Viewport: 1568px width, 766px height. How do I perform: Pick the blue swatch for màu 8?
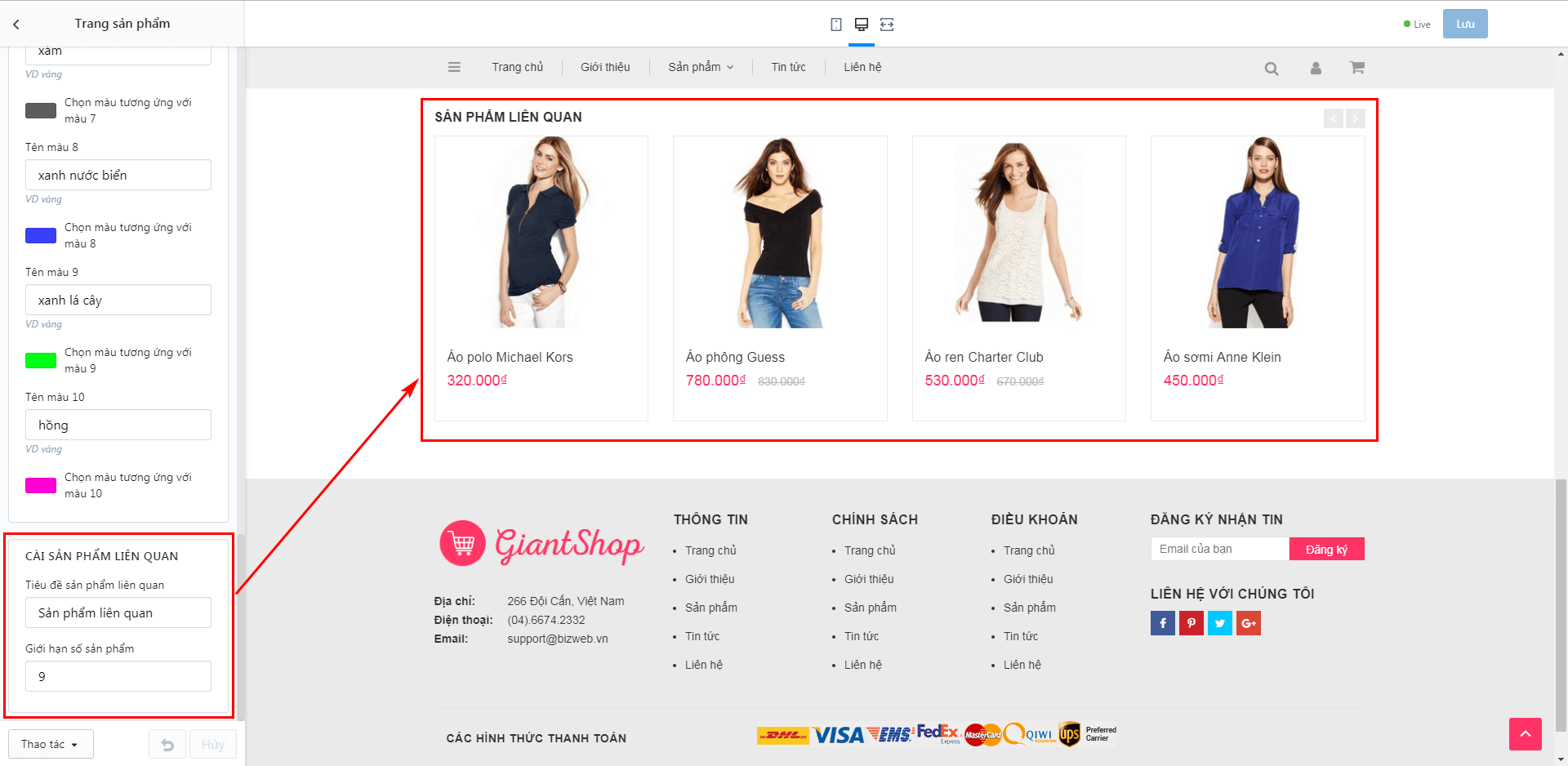(41, 235)
